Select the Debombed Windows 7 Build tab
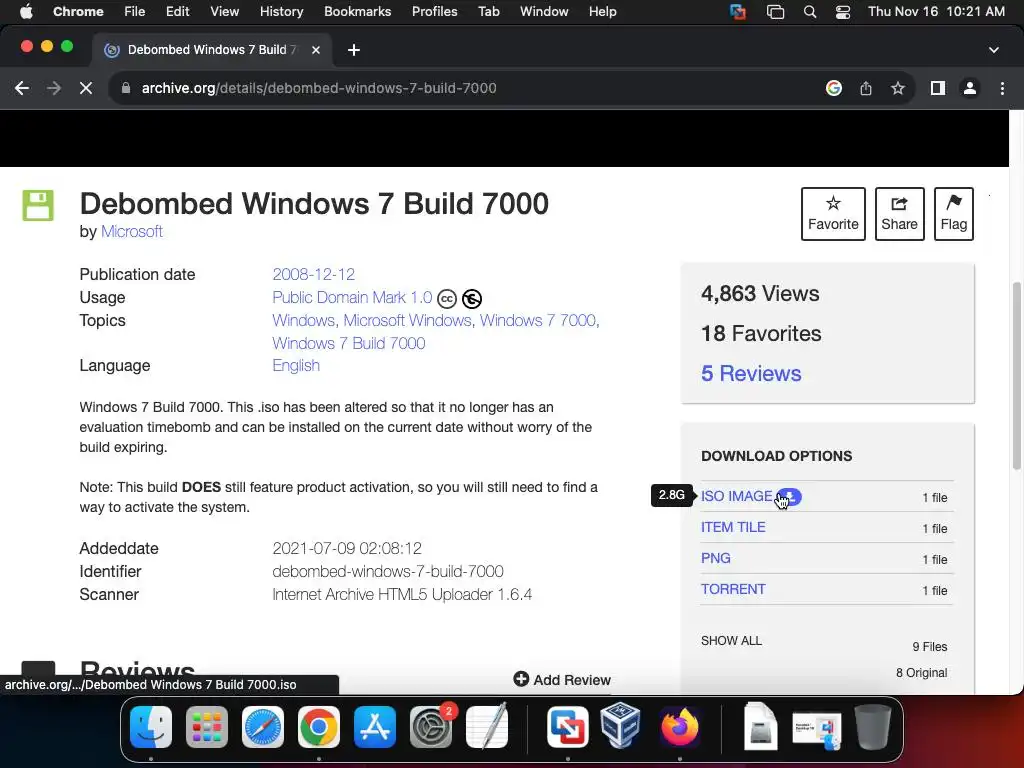 click(212, 50)
